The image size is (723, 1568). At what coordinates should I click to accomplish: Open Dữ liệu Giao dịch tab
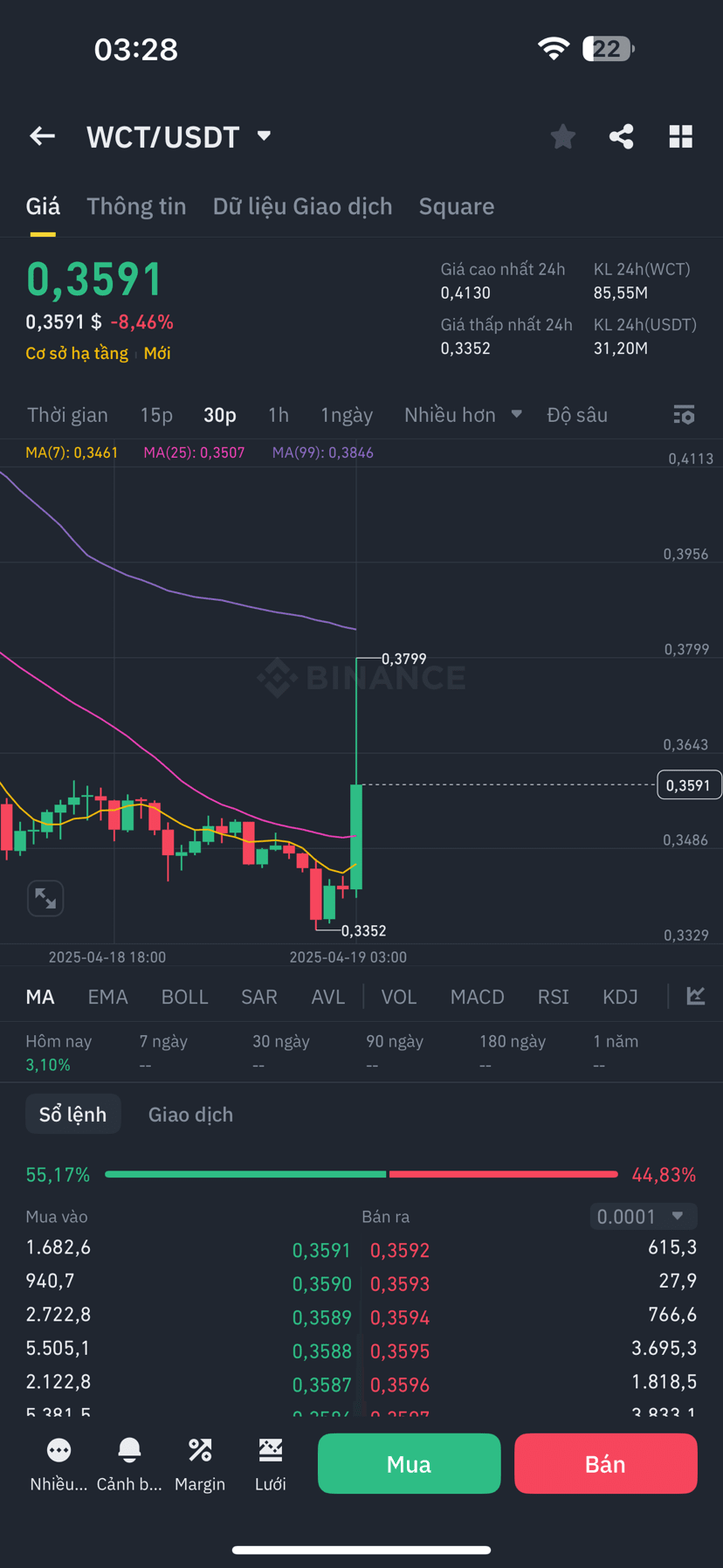click(x=302, y=206)
